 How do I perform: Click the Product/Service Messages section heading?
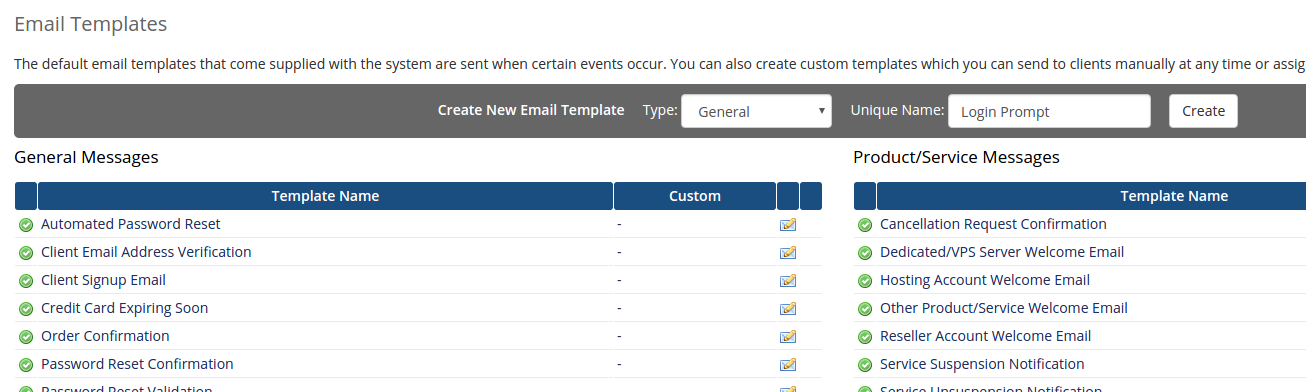click(956, 157)
